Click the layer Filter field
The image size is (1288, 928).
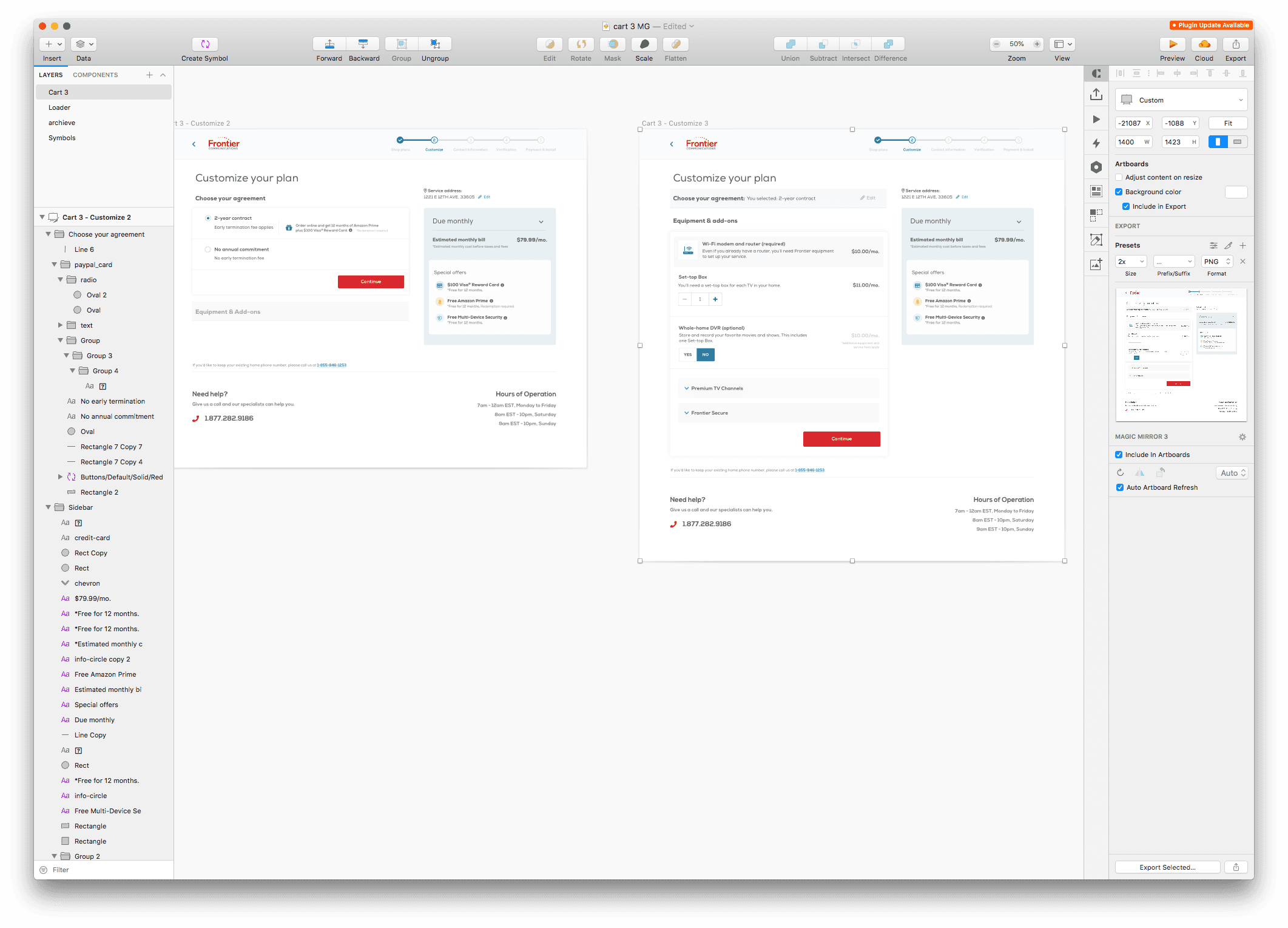coord(104,870)
